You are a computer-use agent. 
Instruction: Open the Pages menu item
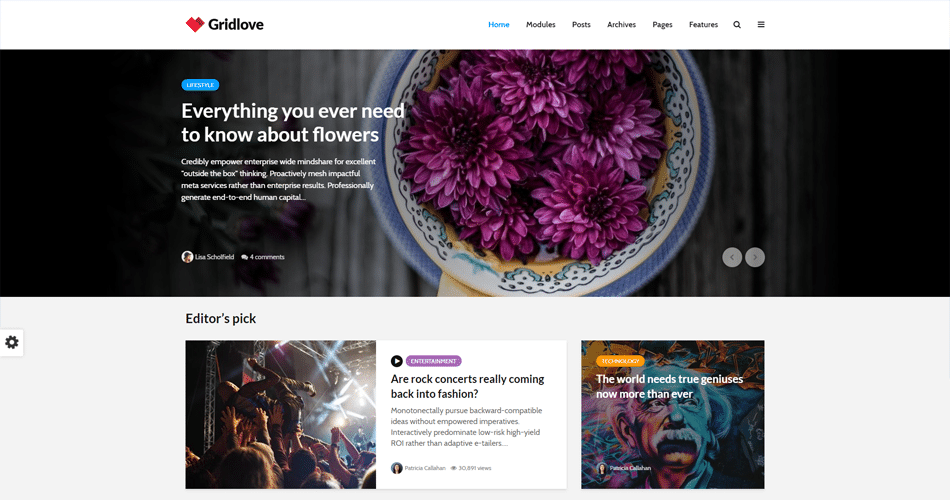click(662, 25)
